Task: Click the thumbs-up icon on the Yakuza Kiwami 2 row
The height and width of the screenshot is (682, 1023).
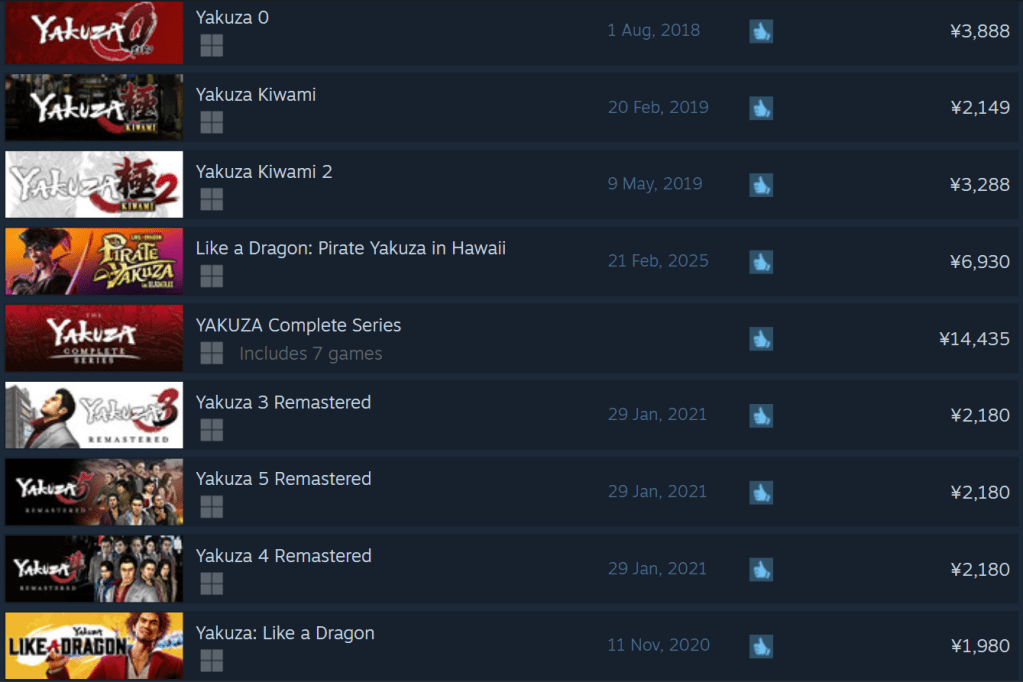Action: (761, 185)
